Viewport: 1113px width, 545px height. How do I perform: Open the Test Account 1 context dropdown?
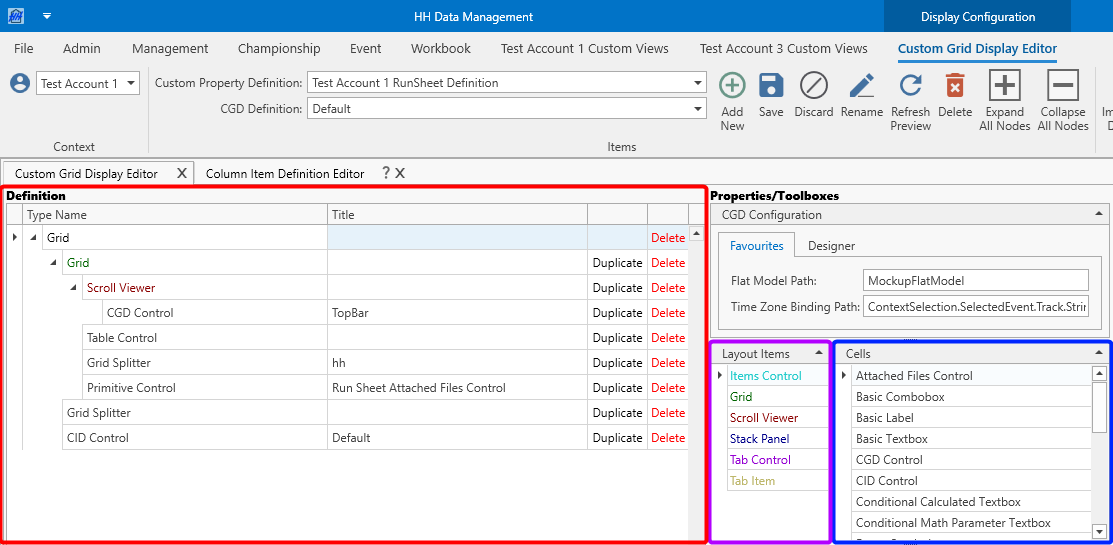tap(131, 83)
